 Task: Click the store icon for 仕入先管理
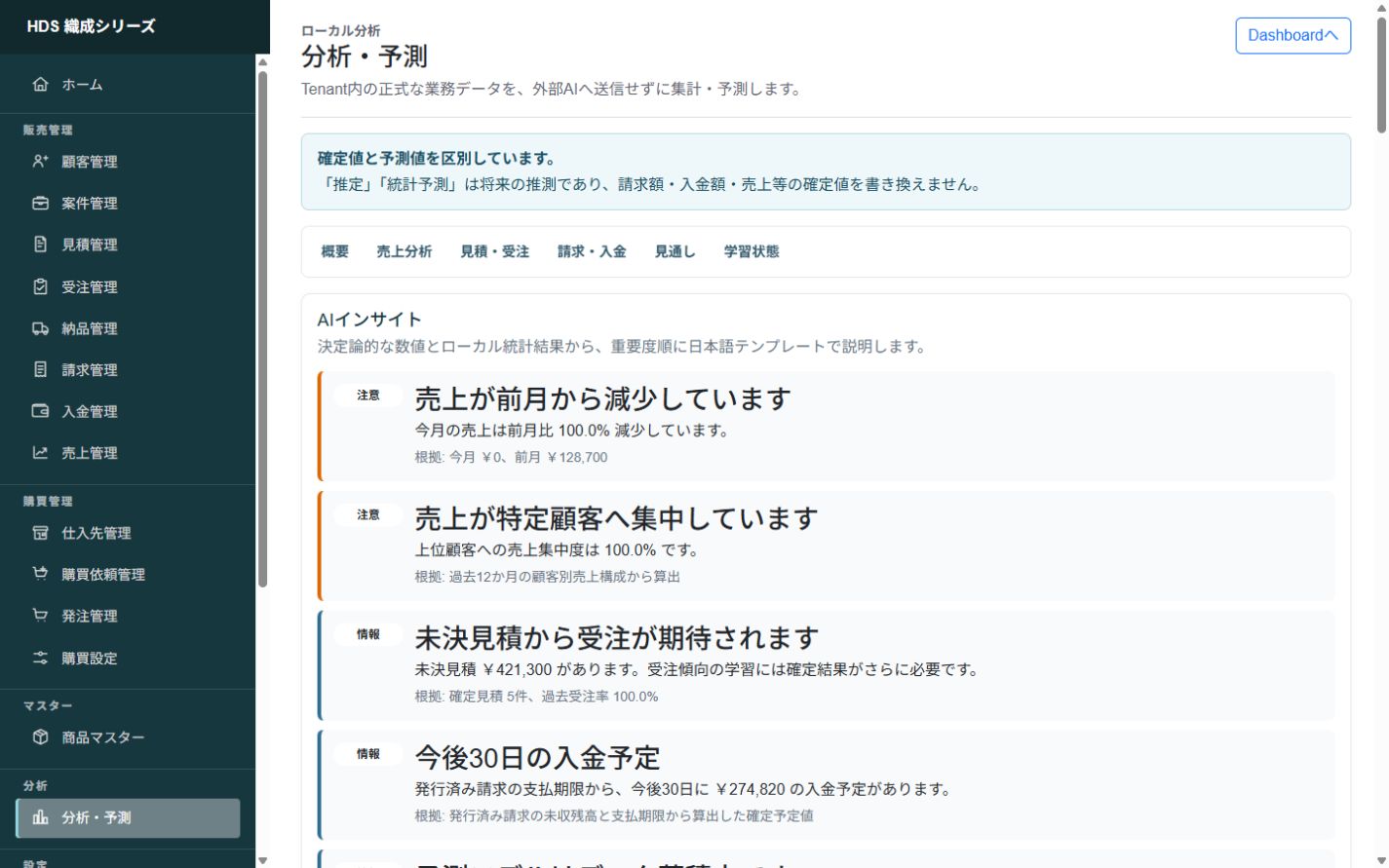click(40, 533)
